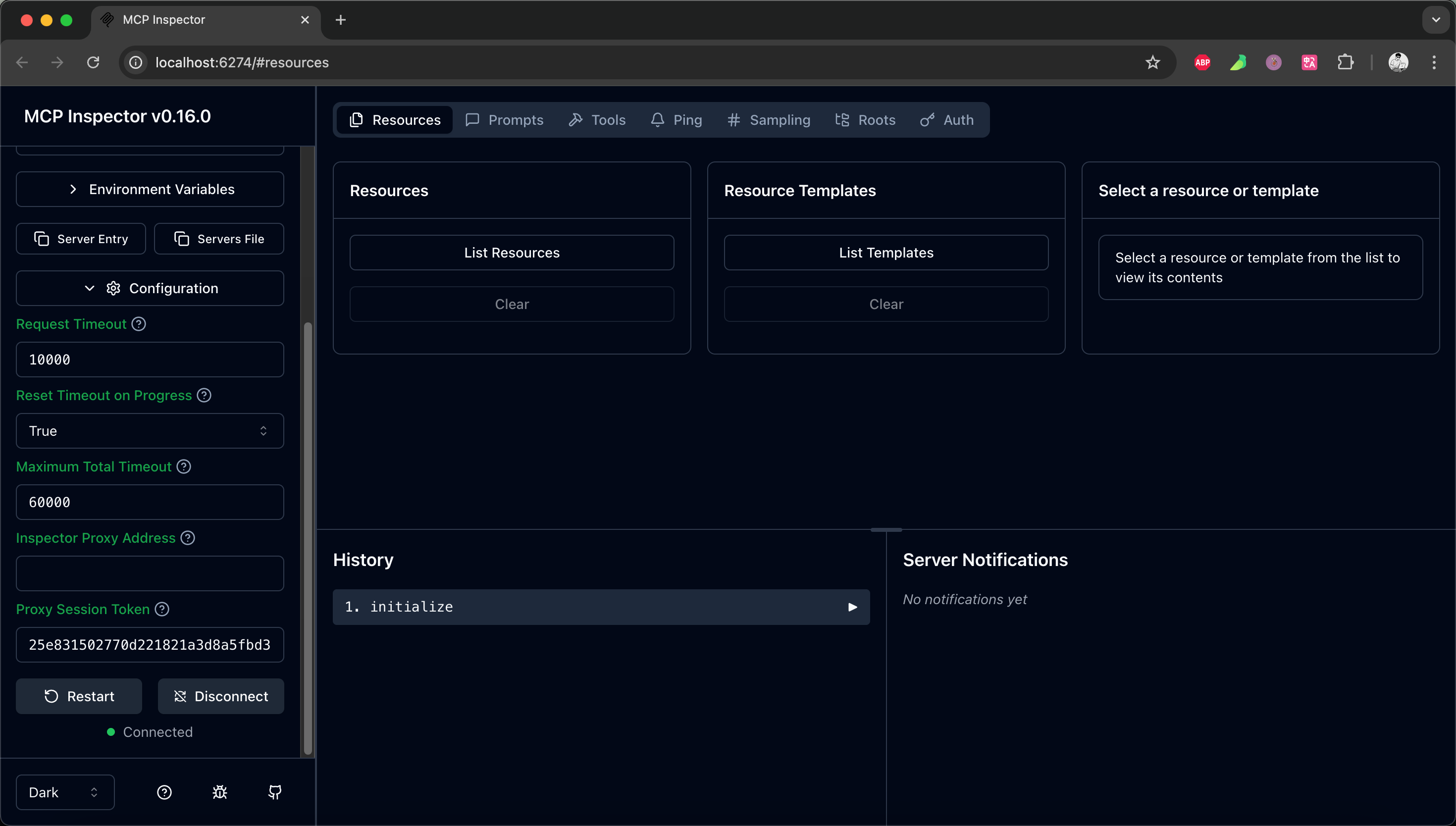Click the Request Timeout input field

click(150, 360)
